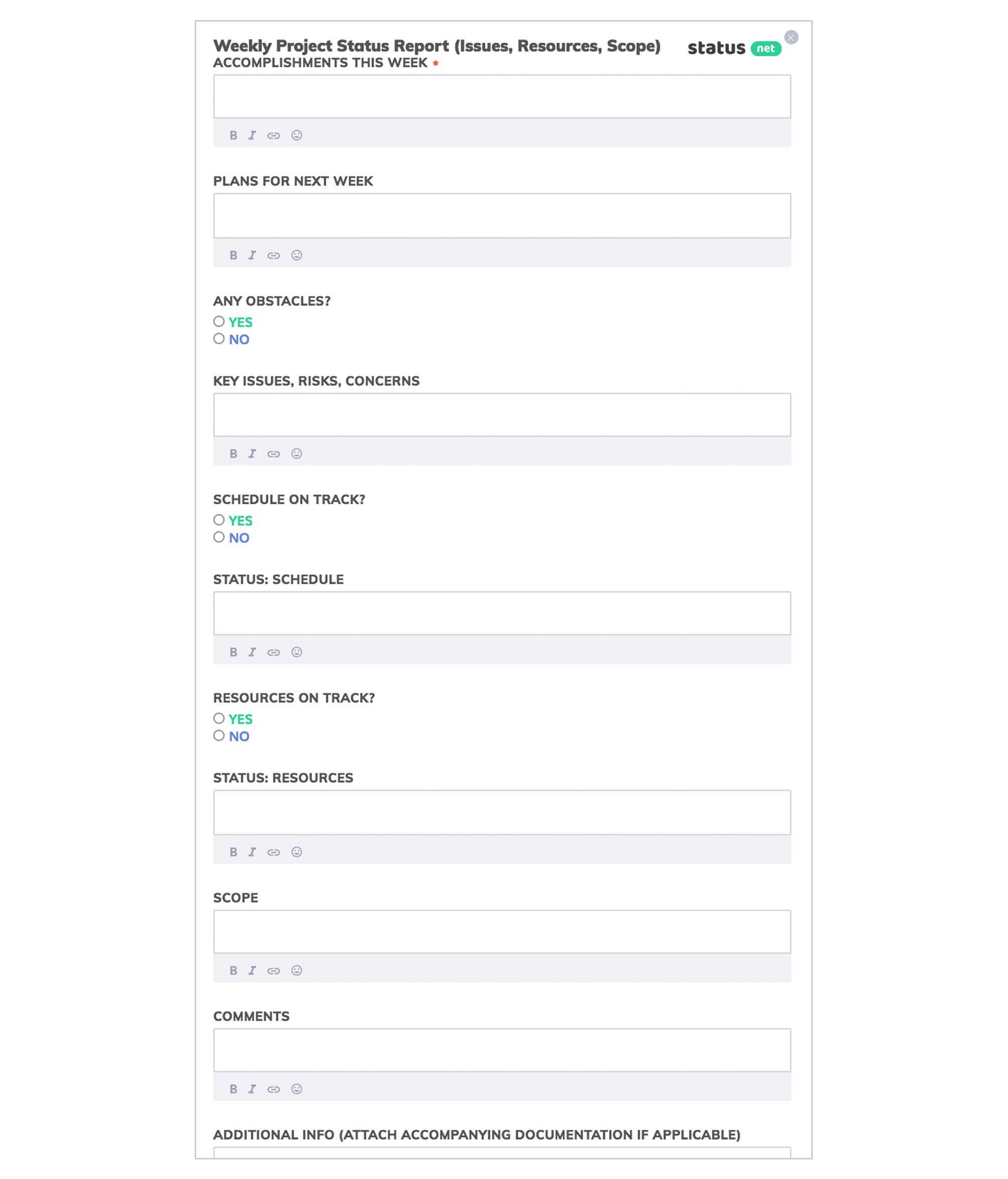Click the Accomplishments This Week input field

click(501, 96)
